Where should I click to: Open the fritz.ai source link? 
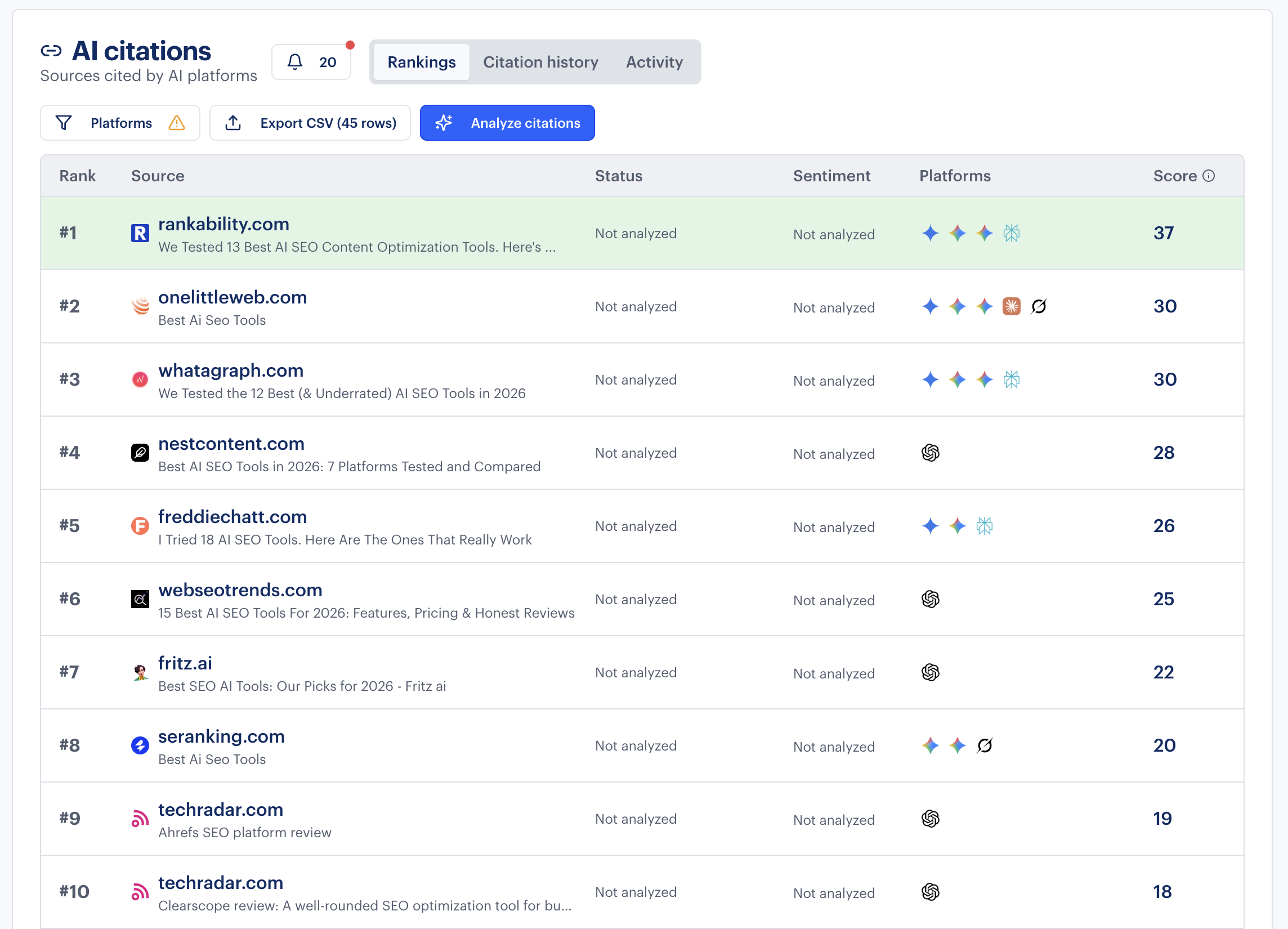(x=185, y=663)
